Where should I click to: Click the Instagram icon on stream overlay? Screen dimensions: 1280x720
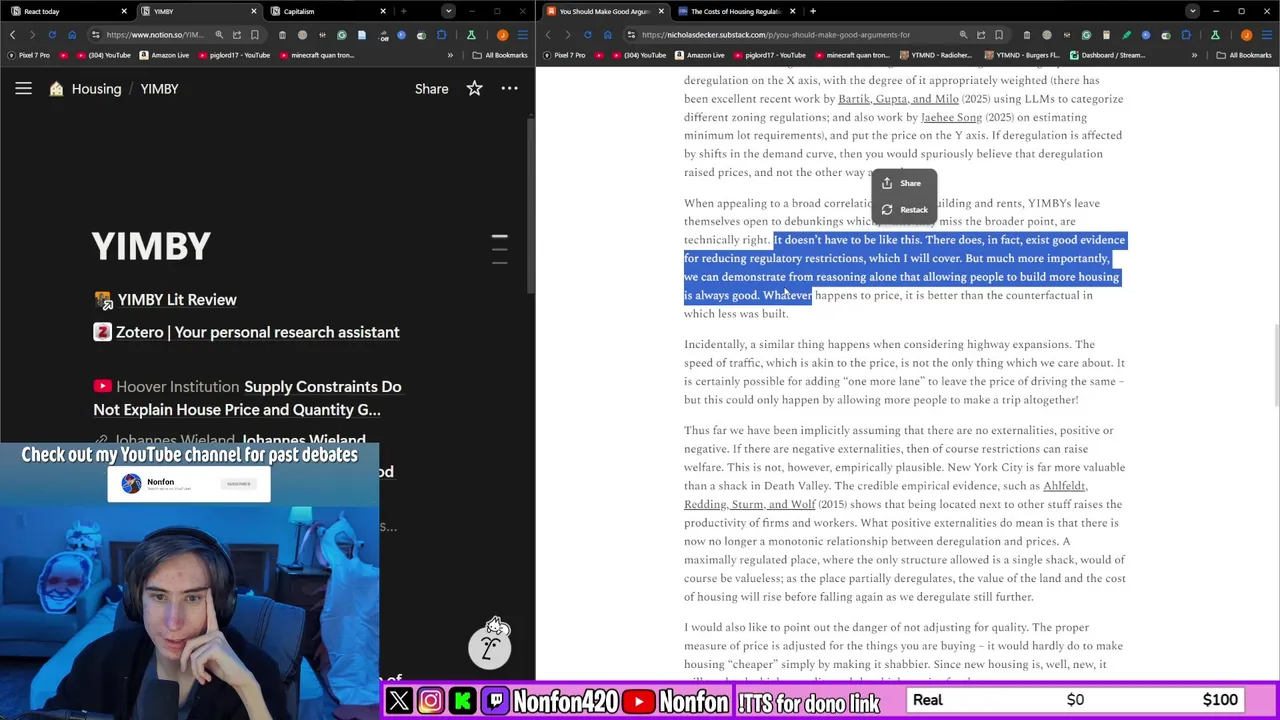tap(431, 701)
